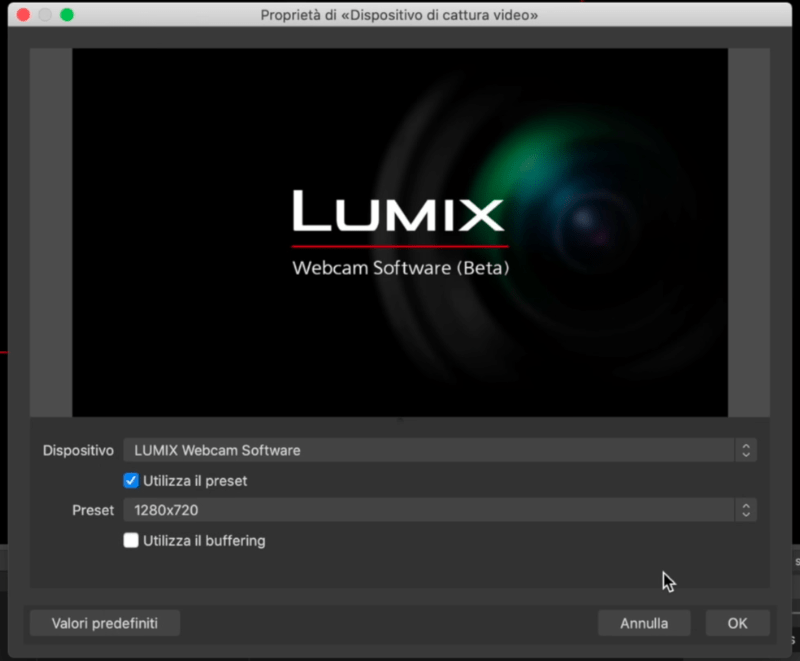The image size is (800, 661).
Task: Click the green zoom window button
Action: (67, 15)
